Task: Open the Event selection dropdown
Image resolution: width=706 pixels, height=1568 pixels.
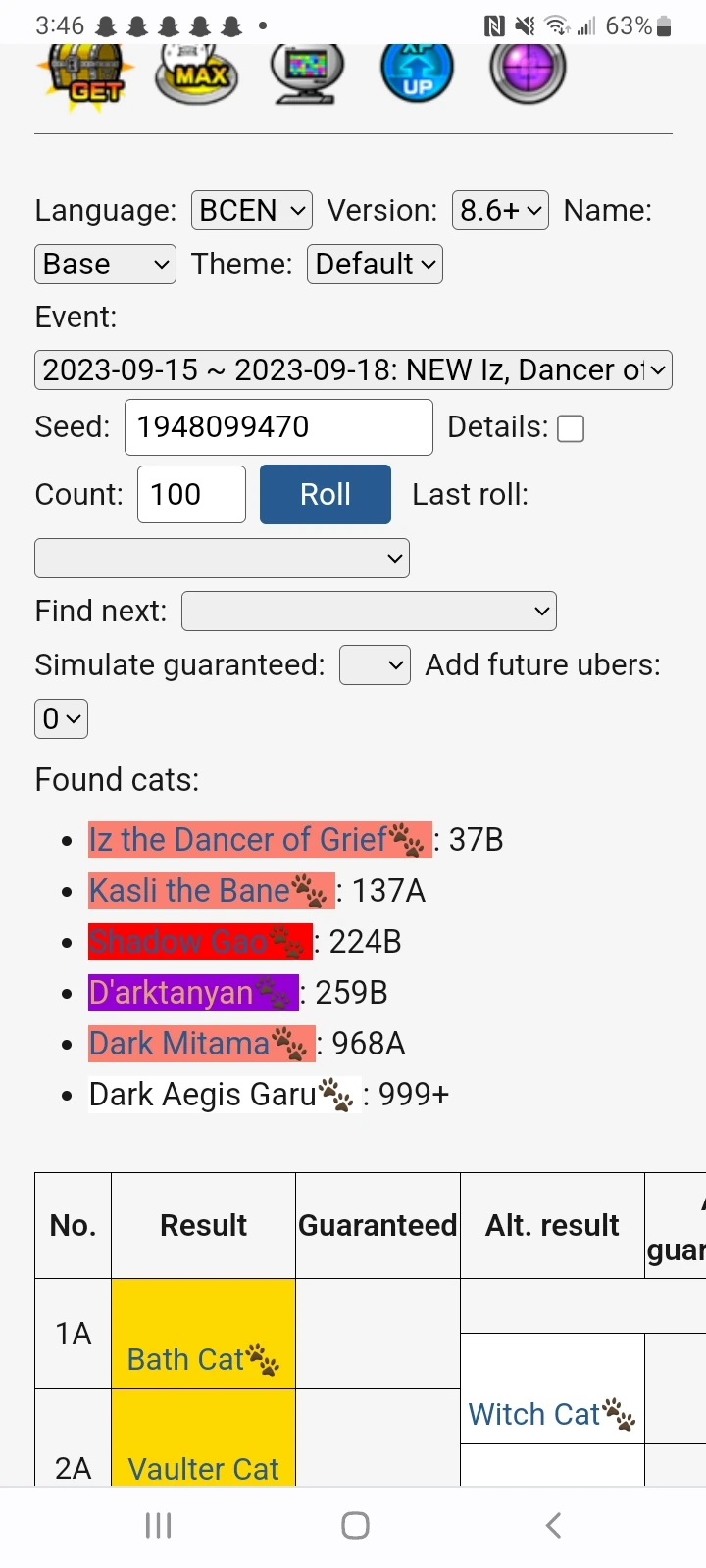Action: coord(353,369)
